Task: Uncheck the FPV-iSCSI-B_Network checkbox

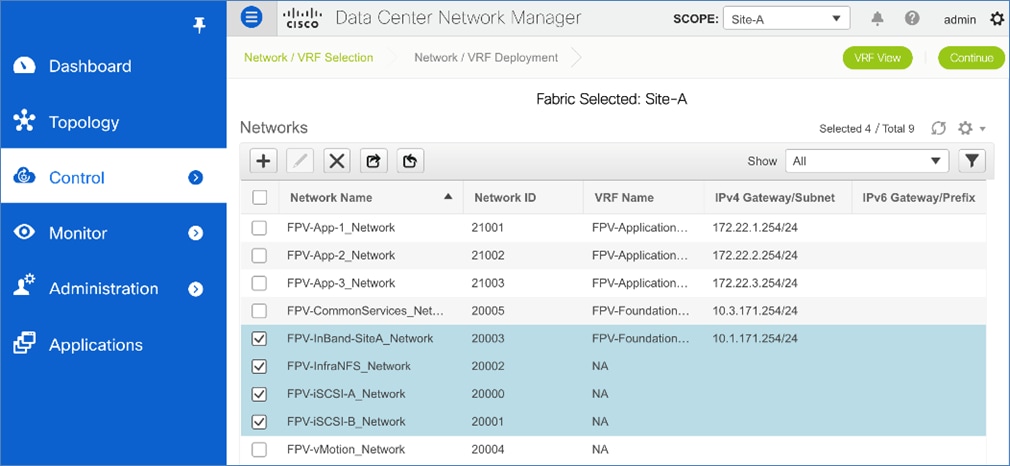Action: [260, 422]
